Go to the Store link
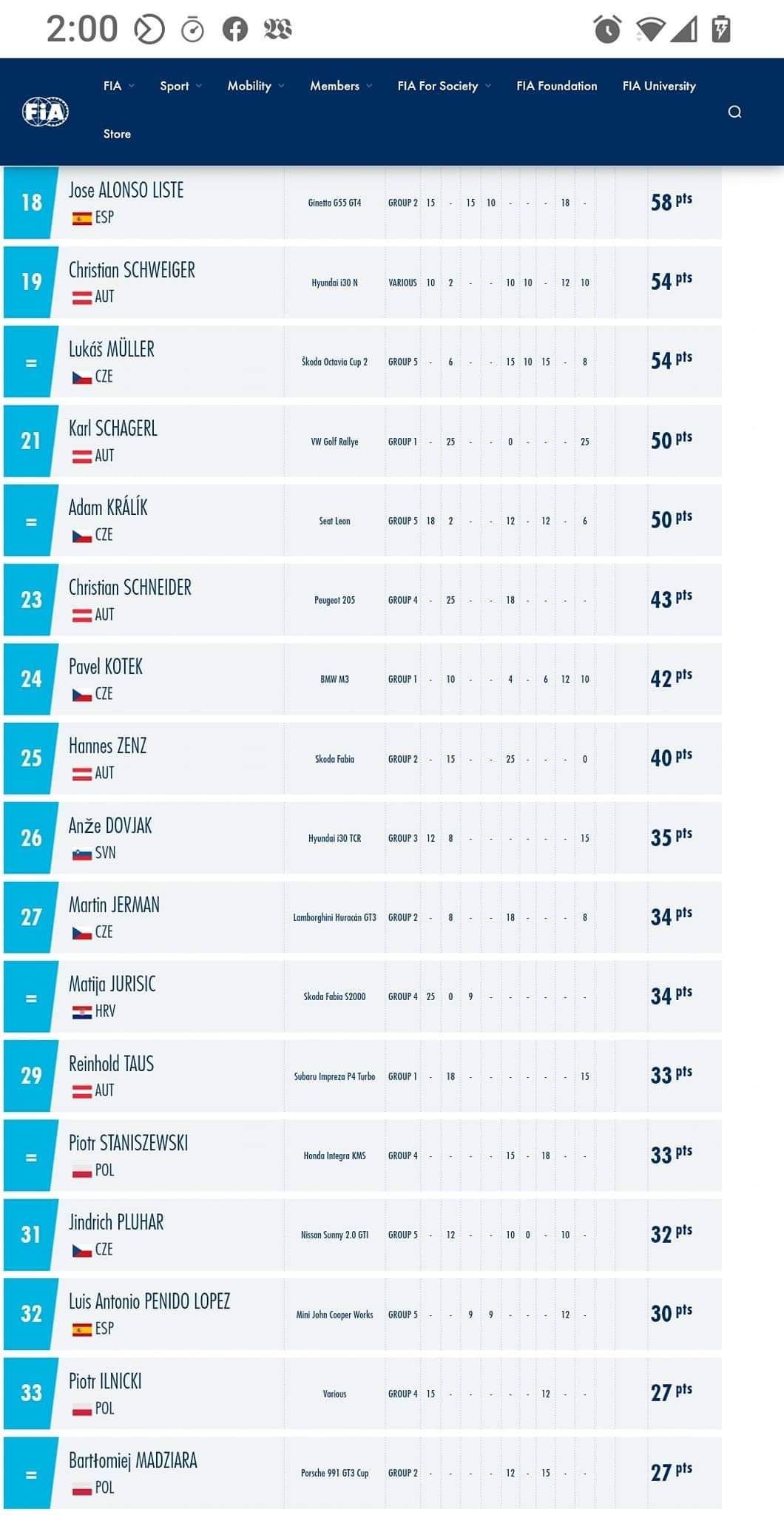784x1515 pixels. click(117, 134)
